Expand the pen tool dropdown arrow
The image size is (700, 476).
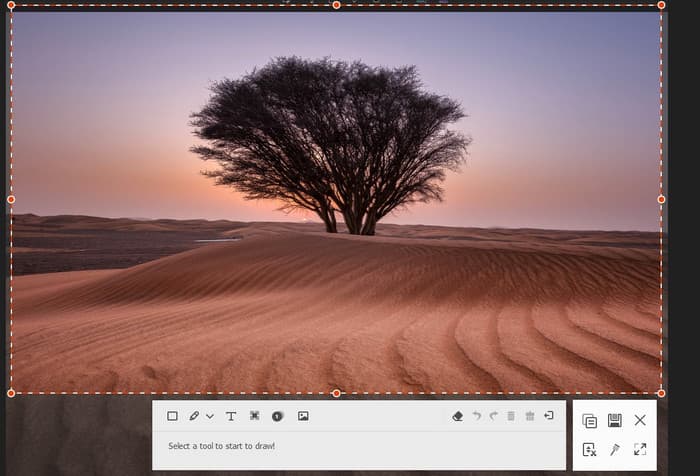point(210,416)
